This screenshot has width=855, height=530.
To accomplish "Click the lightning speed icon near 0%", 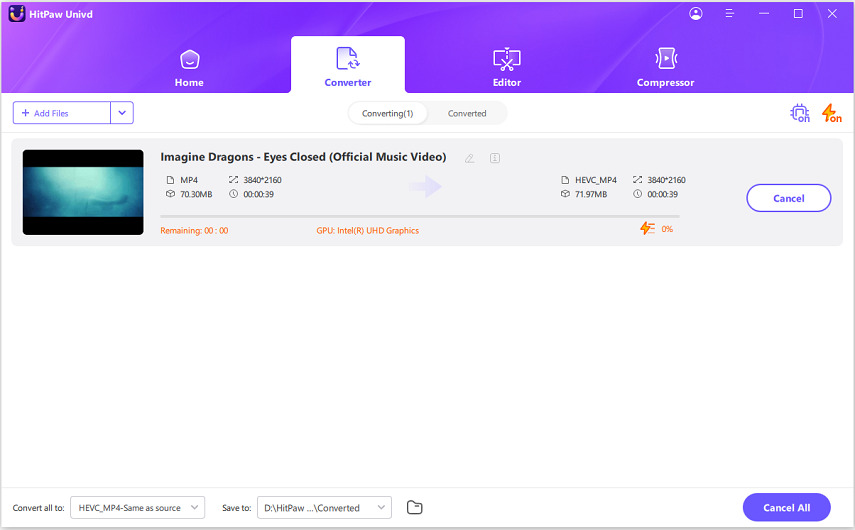I will tap(647, 228).
